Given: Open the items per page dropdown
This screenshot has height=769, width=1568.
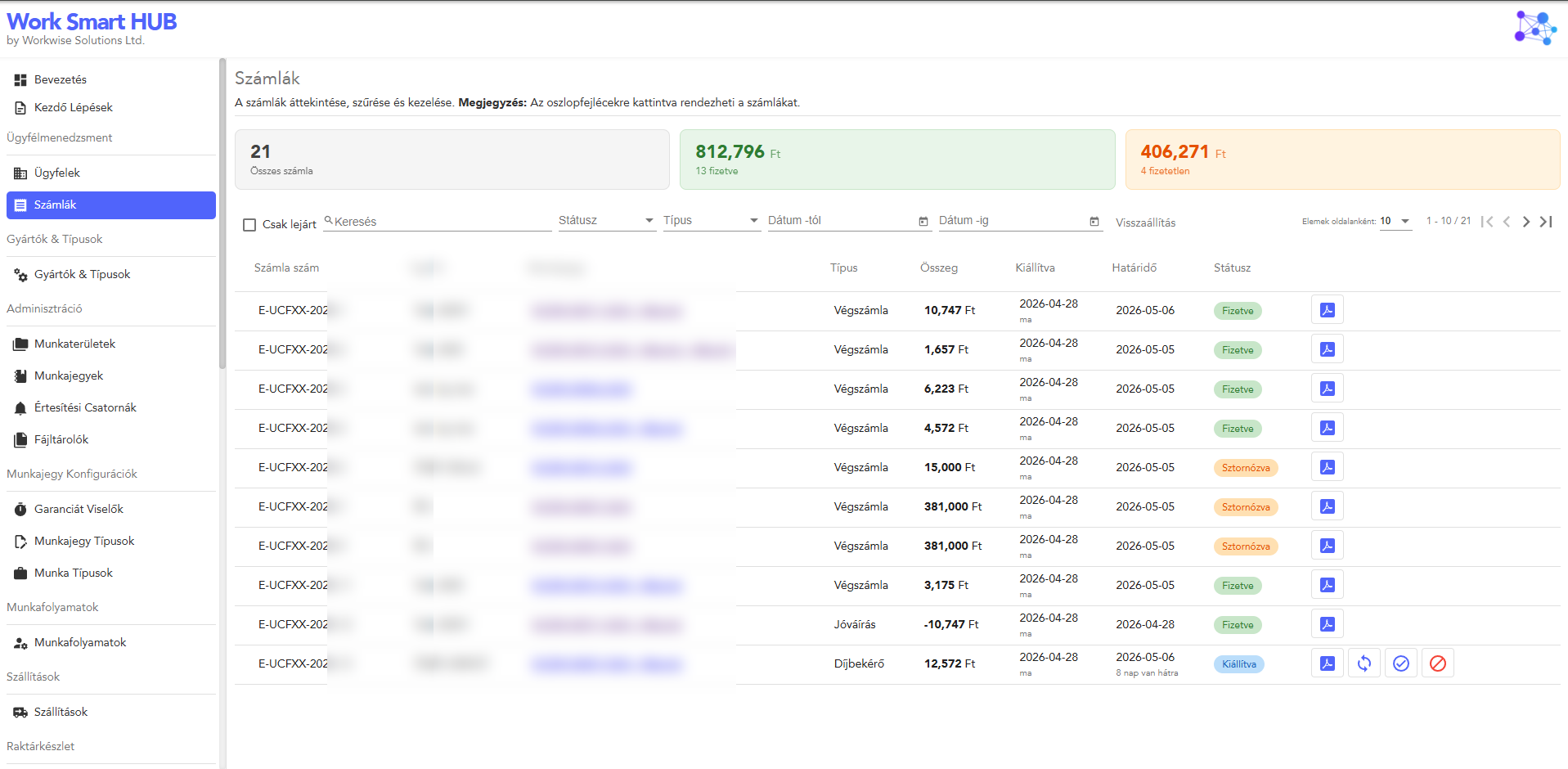Looking at the screenshot, I should tap(1395, 221).
